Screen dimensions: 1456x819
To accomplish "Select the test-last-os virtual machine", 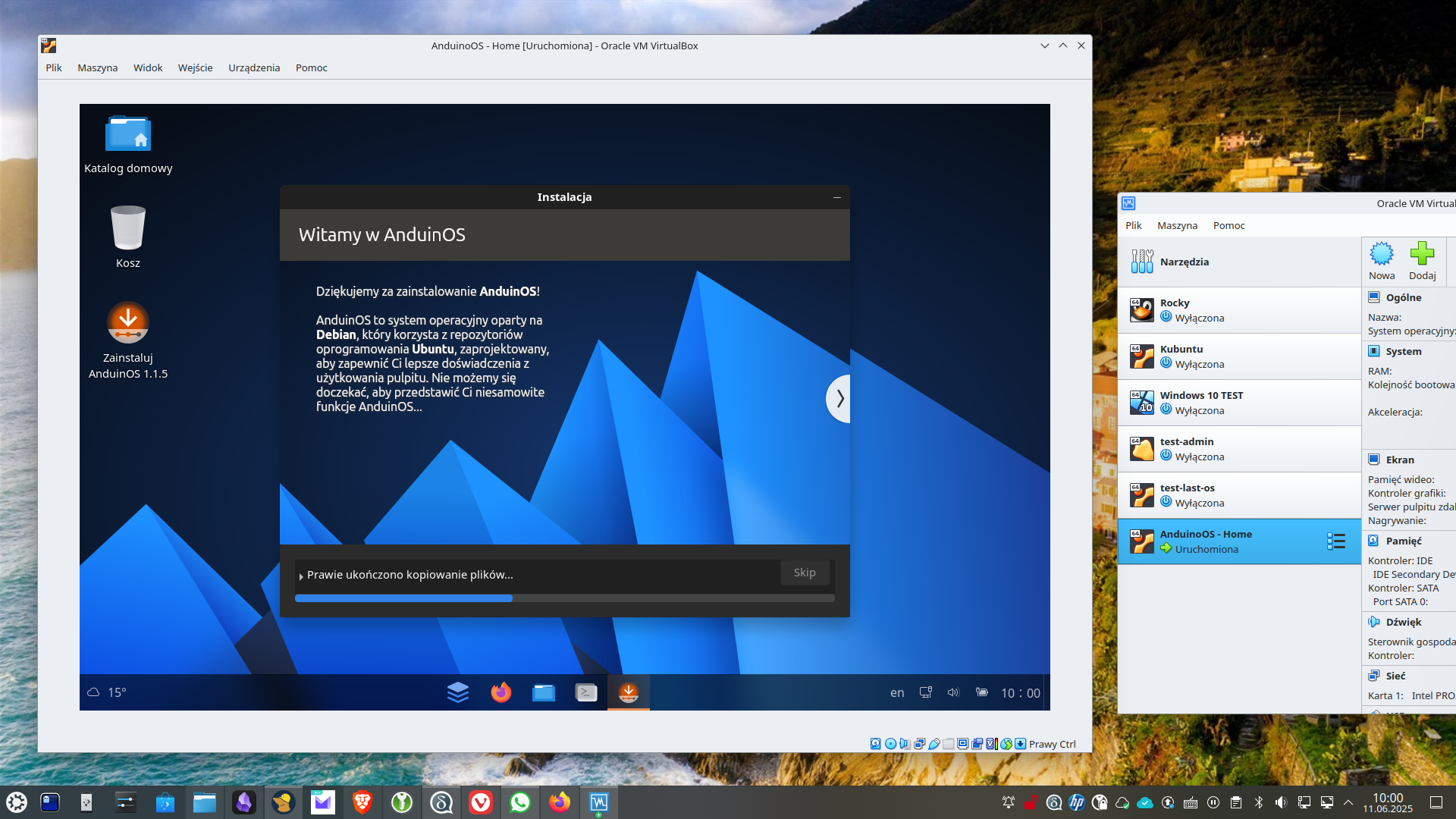I will tap(1239, 495).
